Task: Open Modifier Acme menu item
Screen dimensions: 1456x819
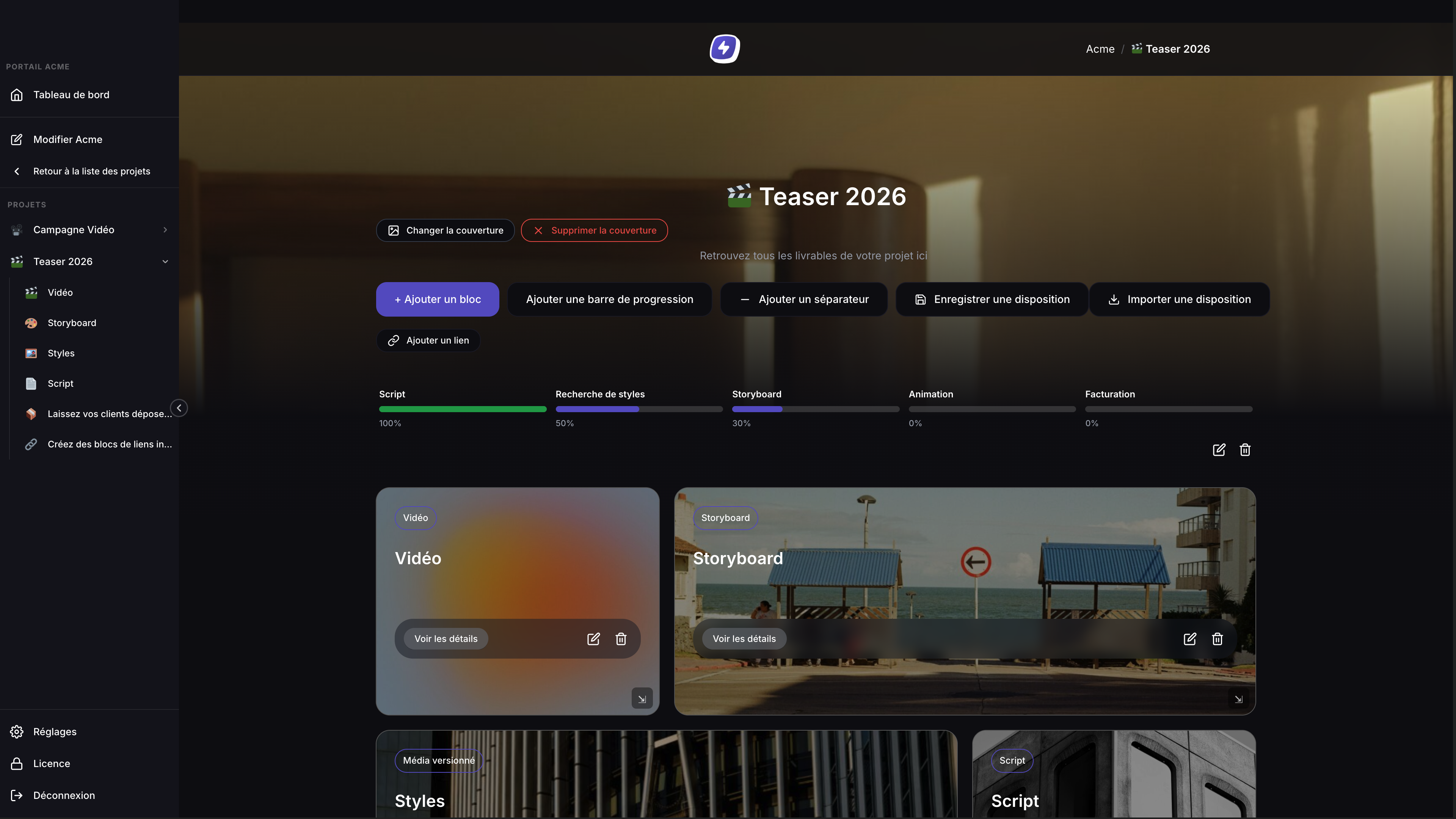Action: tap(89, 140)
